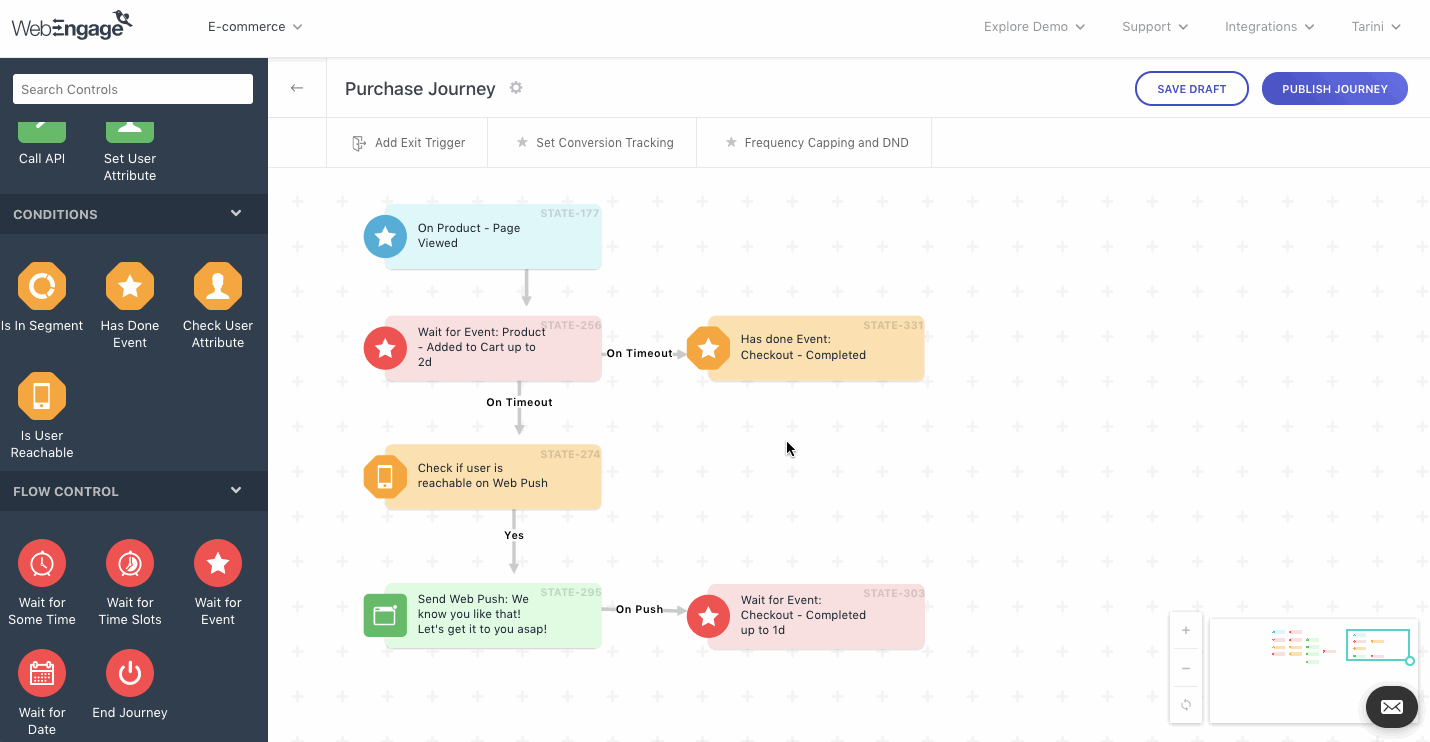Click the WebEngage logo

click(72, 25)
